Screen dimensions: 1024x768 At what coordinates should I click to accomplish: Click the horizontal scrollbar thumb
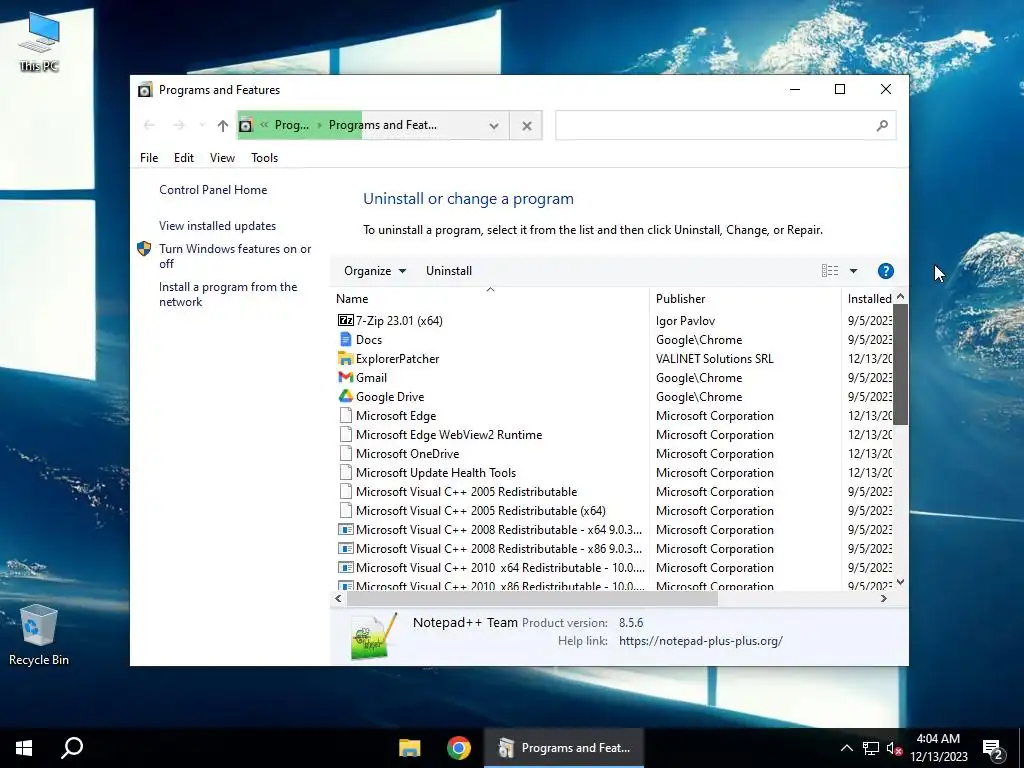(532, 599)
